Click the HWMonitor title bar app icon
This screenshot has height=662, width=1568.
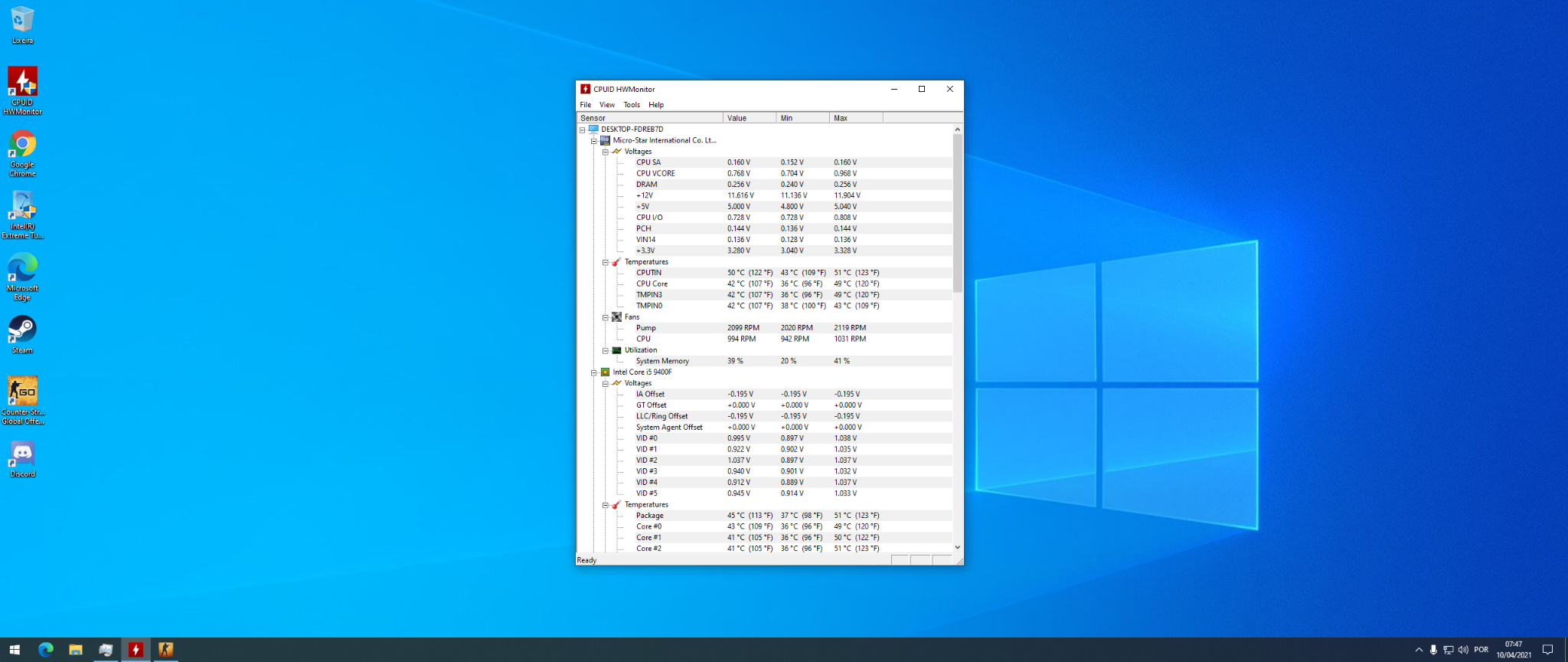[x=585, y=89]
